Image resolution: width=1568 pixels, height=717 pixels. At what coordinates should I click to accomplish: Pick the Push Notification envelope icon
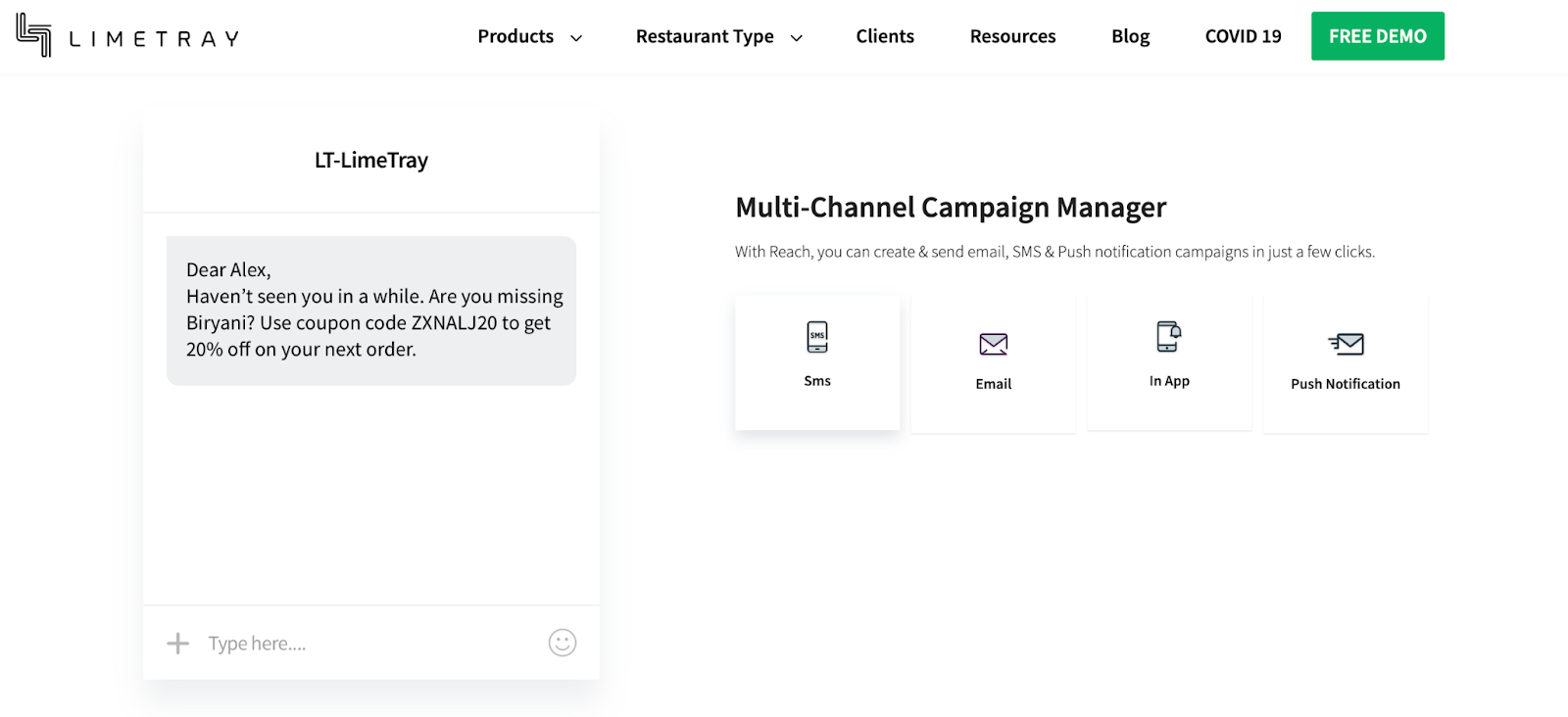coord(1346,344)
